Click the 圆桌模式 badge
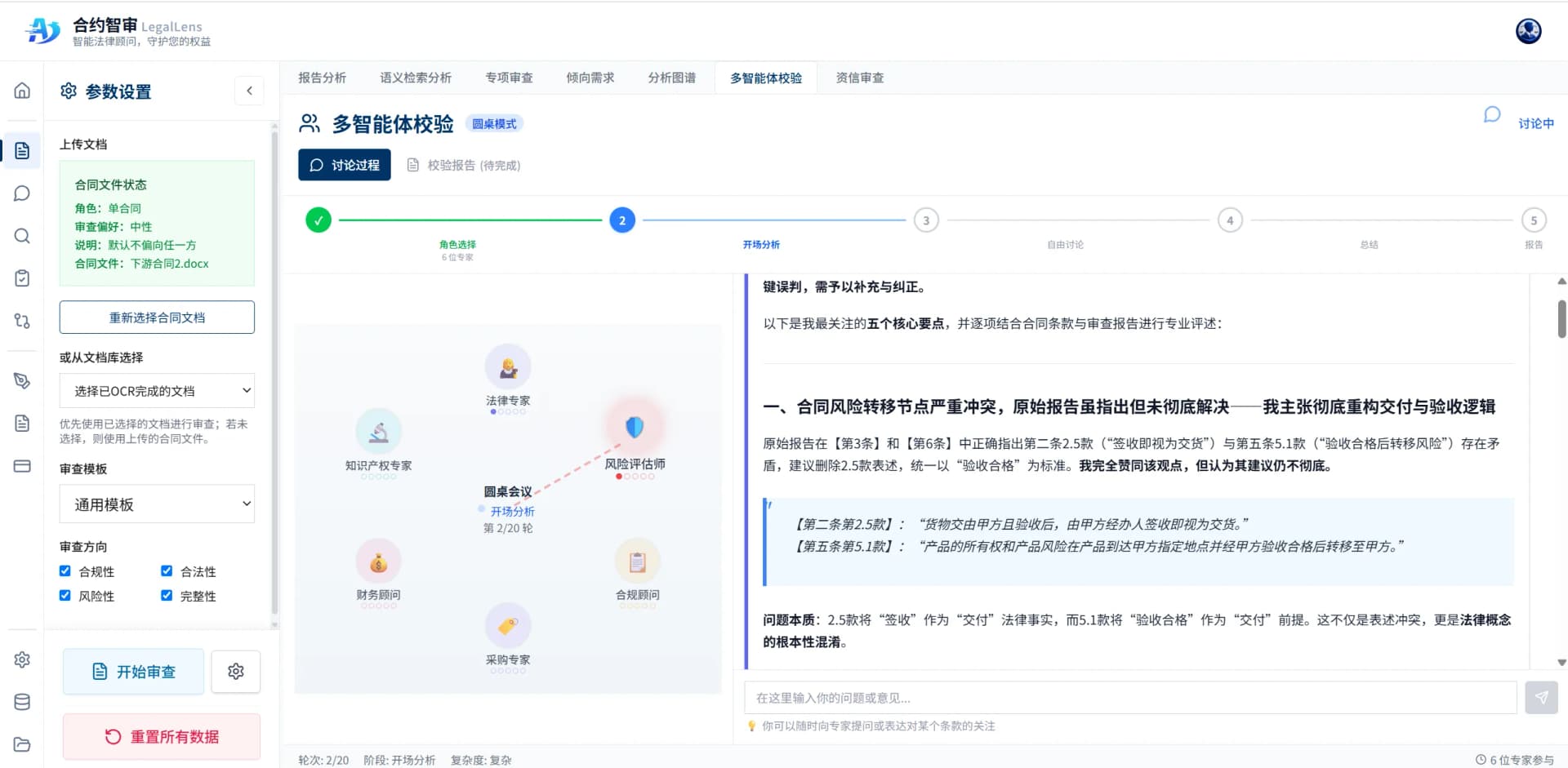The height and width of the screenshot is (768, 1568). tap(495, 124)
